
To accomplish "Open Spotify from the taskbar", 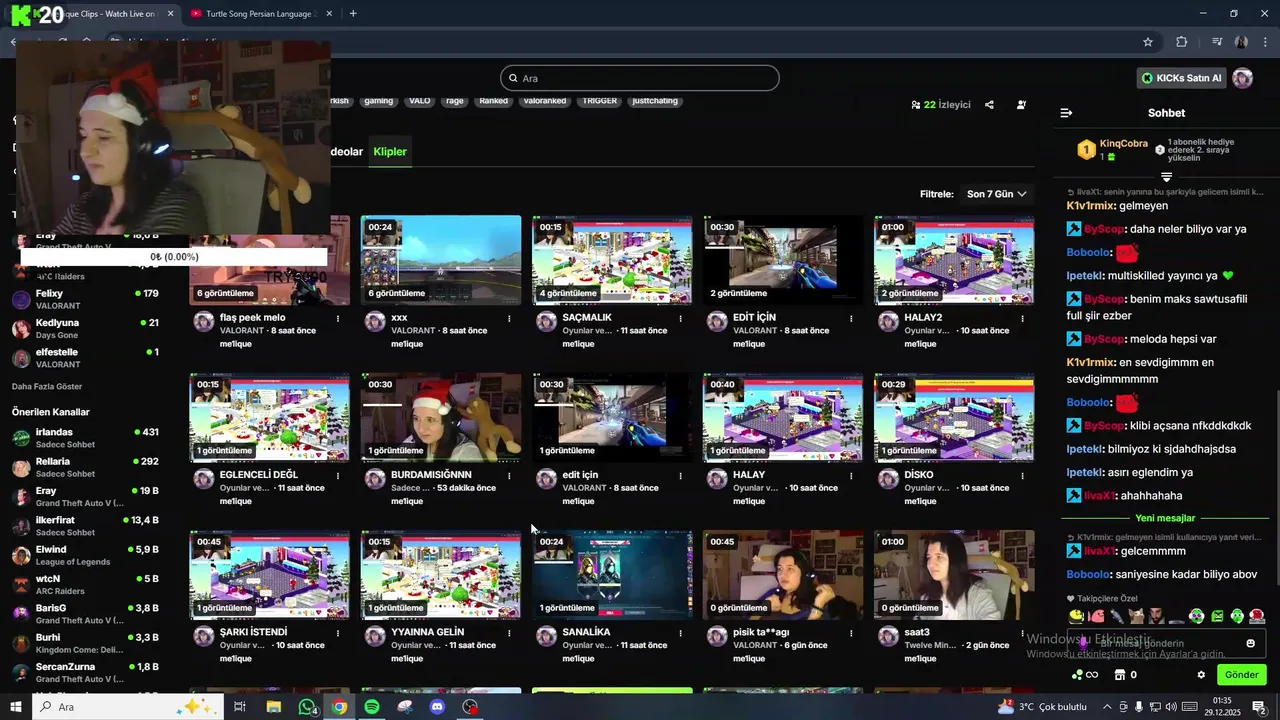I will tap(372, 707).
